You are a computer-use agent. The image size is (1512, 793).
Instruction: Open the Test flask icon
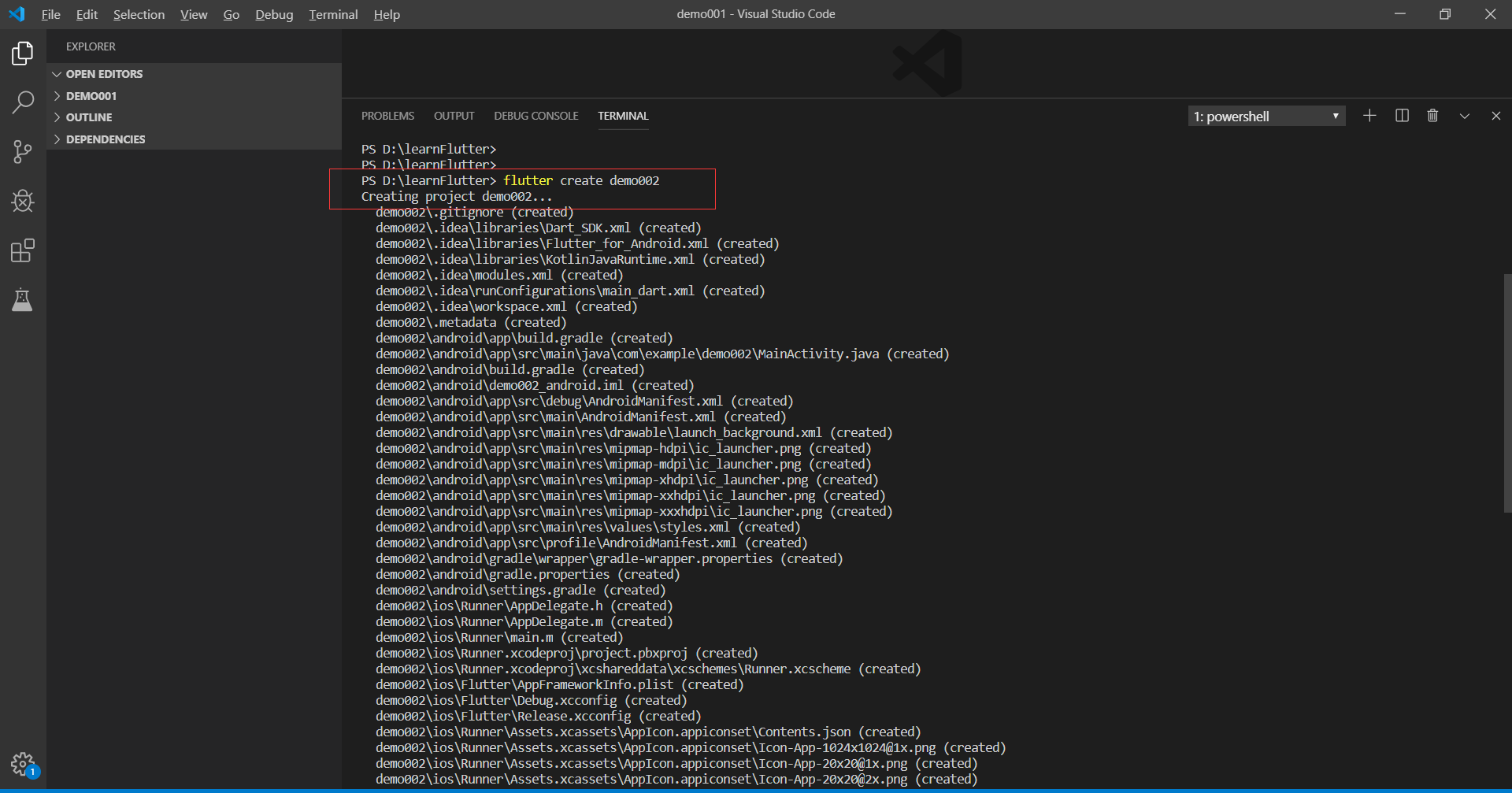23,300
